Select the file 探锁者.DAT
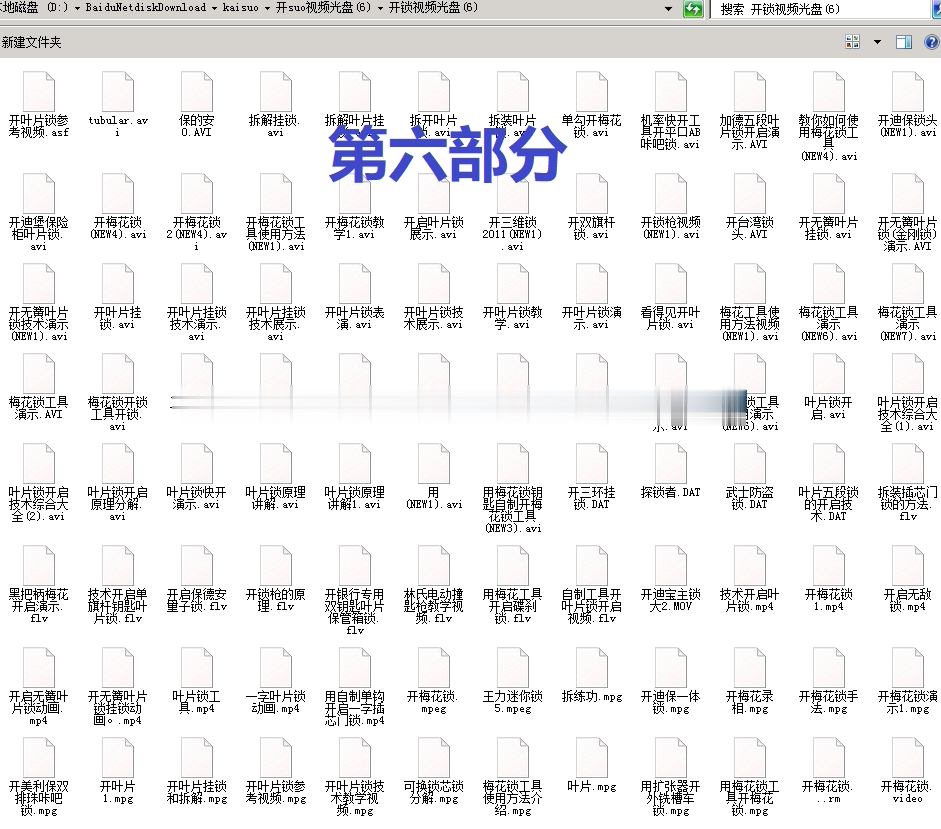This screenshot has width=941, height=829. coord(670,471)
